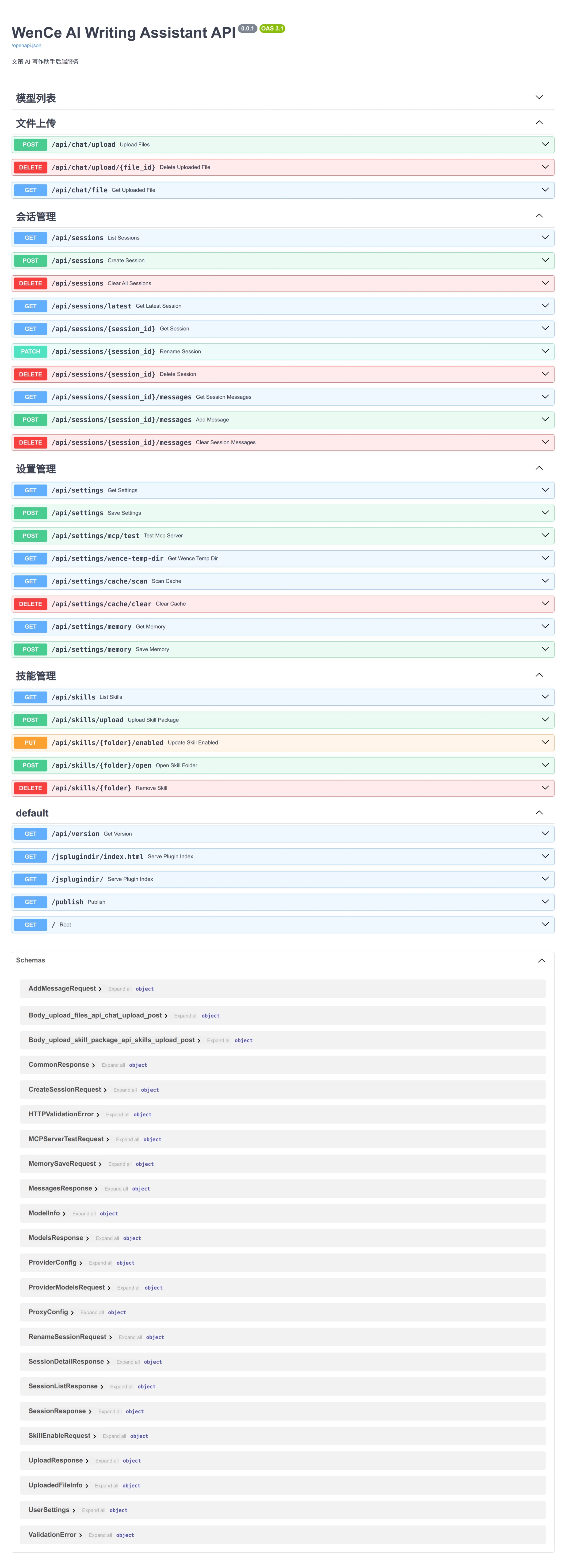Open the AddMessageRequest schema
The height and width of the screenshot is (1568, 562).
pyautogui.click(x=62, y=988)
